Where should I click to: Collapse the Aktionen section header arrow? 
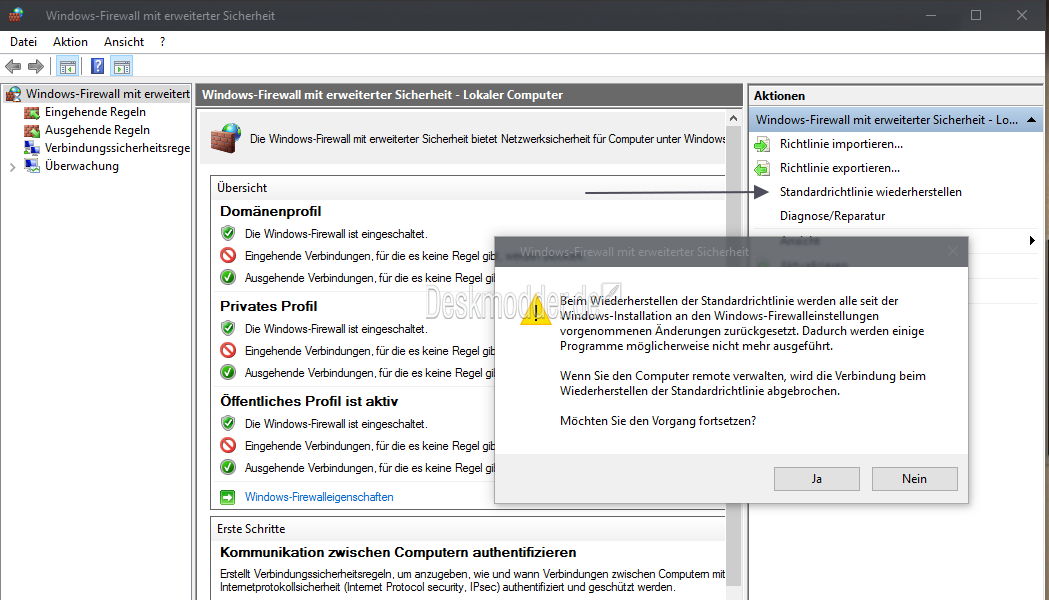coord(1031,120)
